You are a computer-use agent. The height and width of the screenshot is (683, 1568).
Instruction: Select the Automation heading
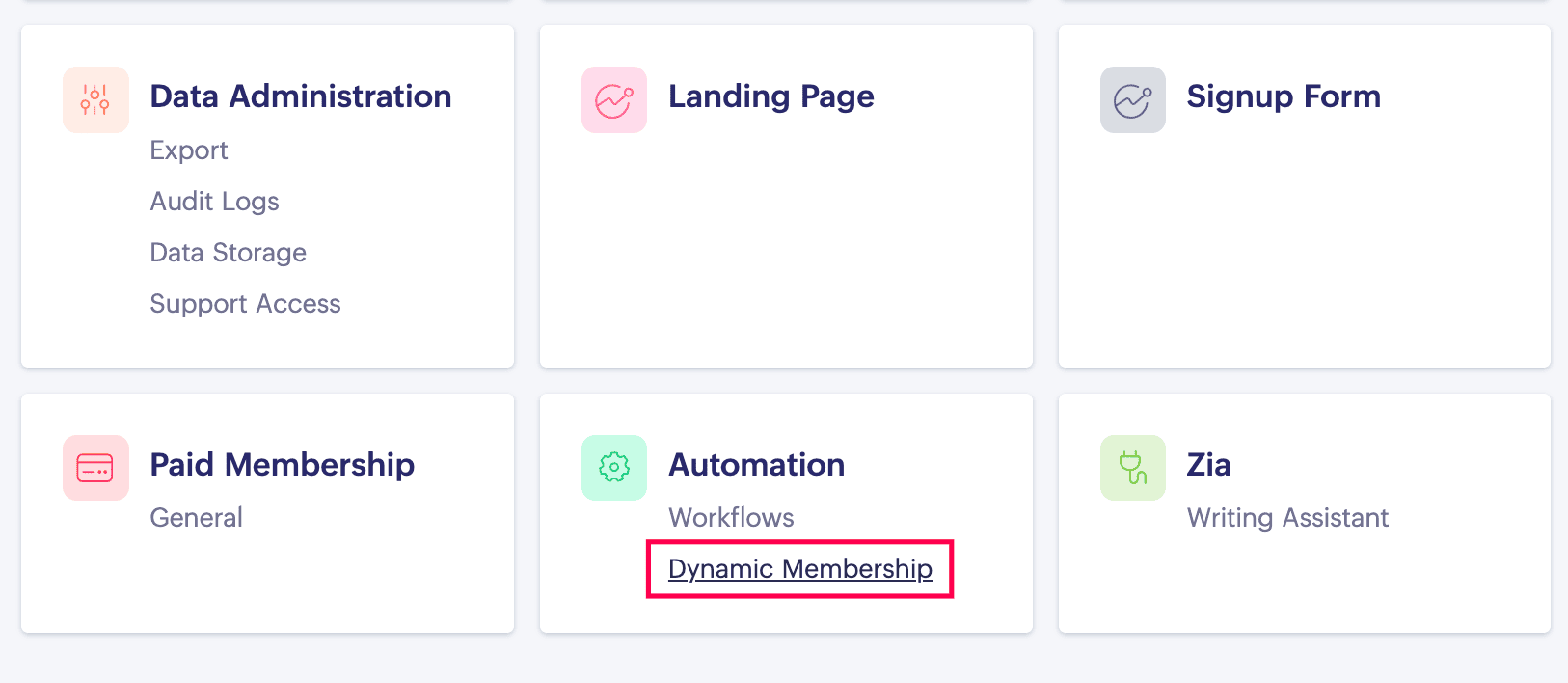756,465
